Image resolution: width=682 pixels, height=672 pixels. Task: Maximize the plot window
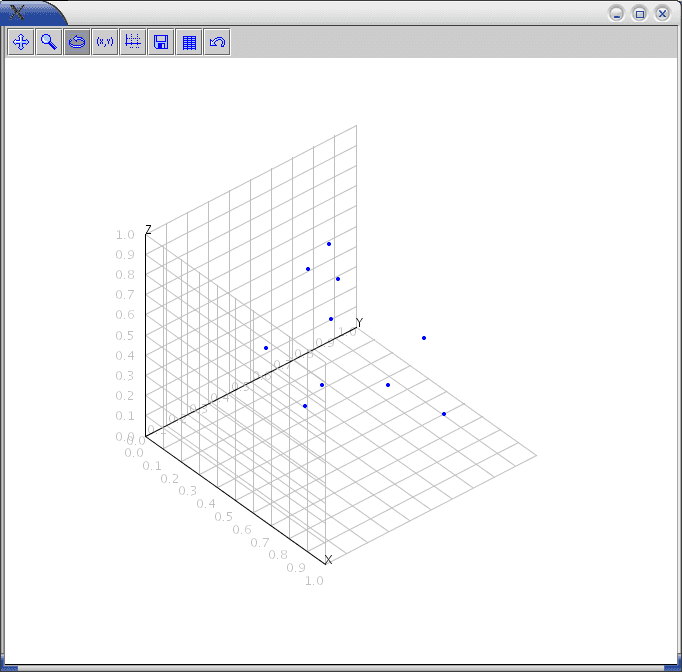click(x=639, y=13)
